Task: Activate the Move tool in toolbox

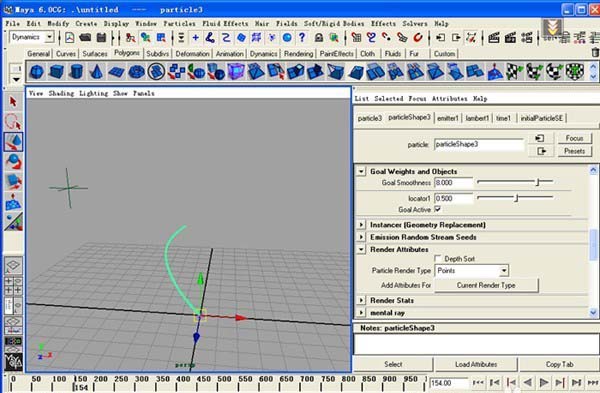Action: (x=13, y=142)
